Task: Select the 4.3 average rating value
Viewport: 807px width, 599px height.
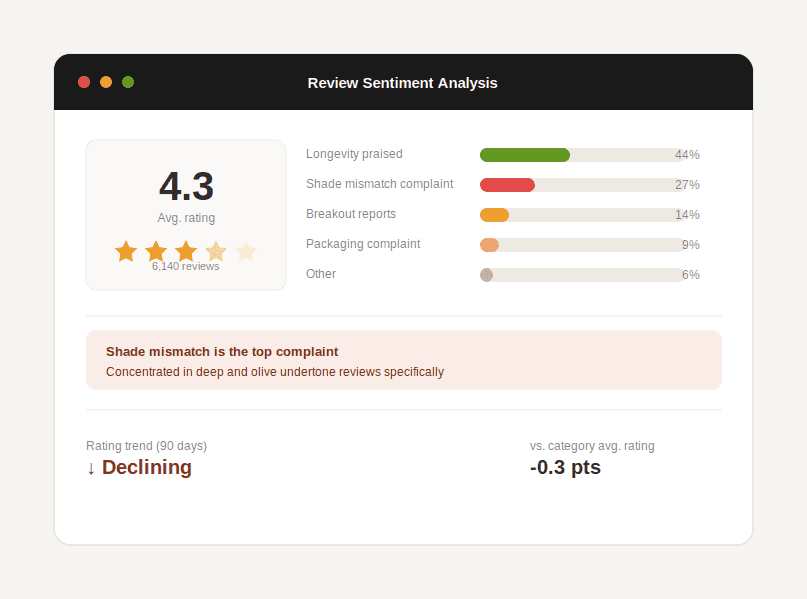Action: [186, 186]
